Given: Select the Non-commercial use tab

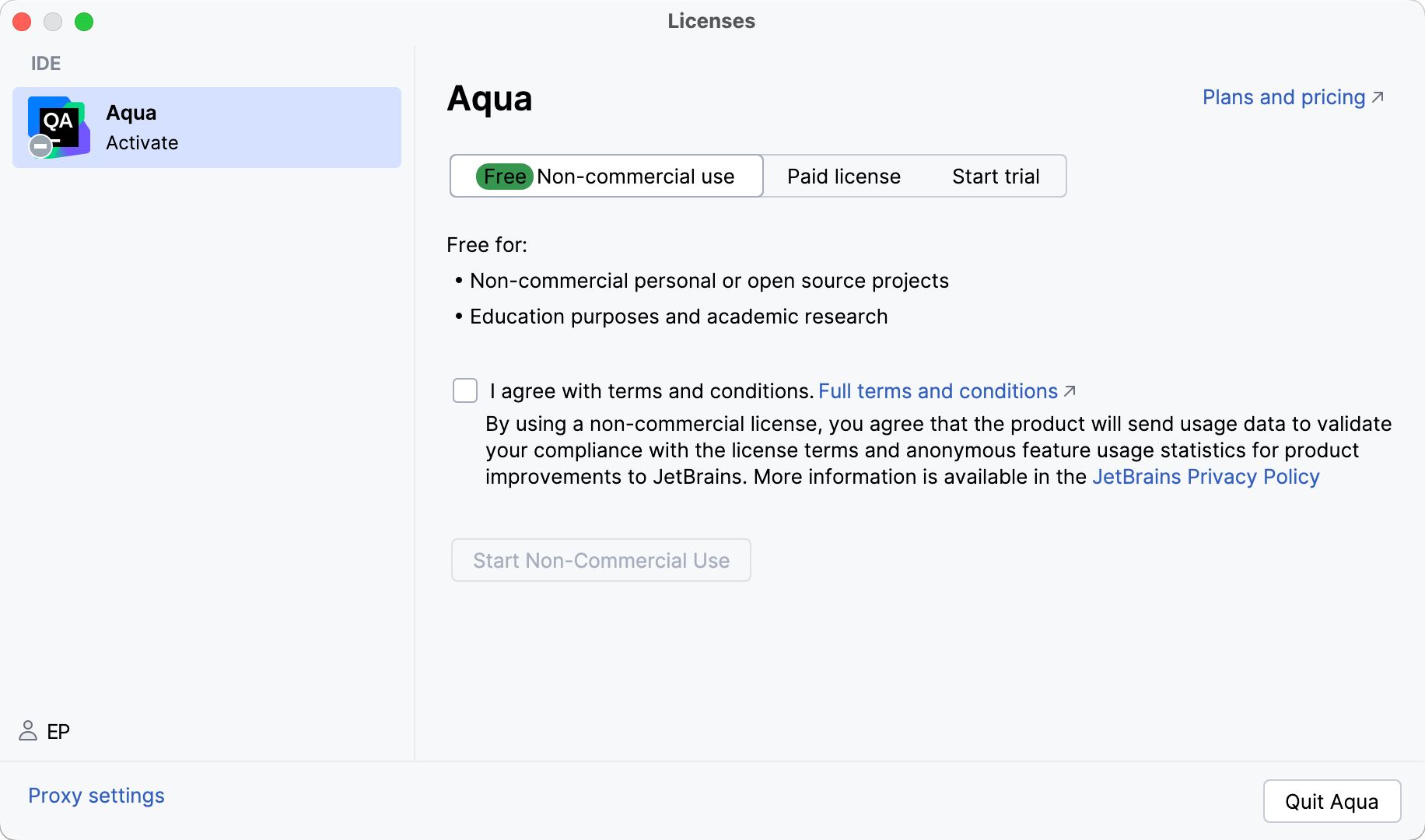Looking at the screenshot, I should (607, 176).
